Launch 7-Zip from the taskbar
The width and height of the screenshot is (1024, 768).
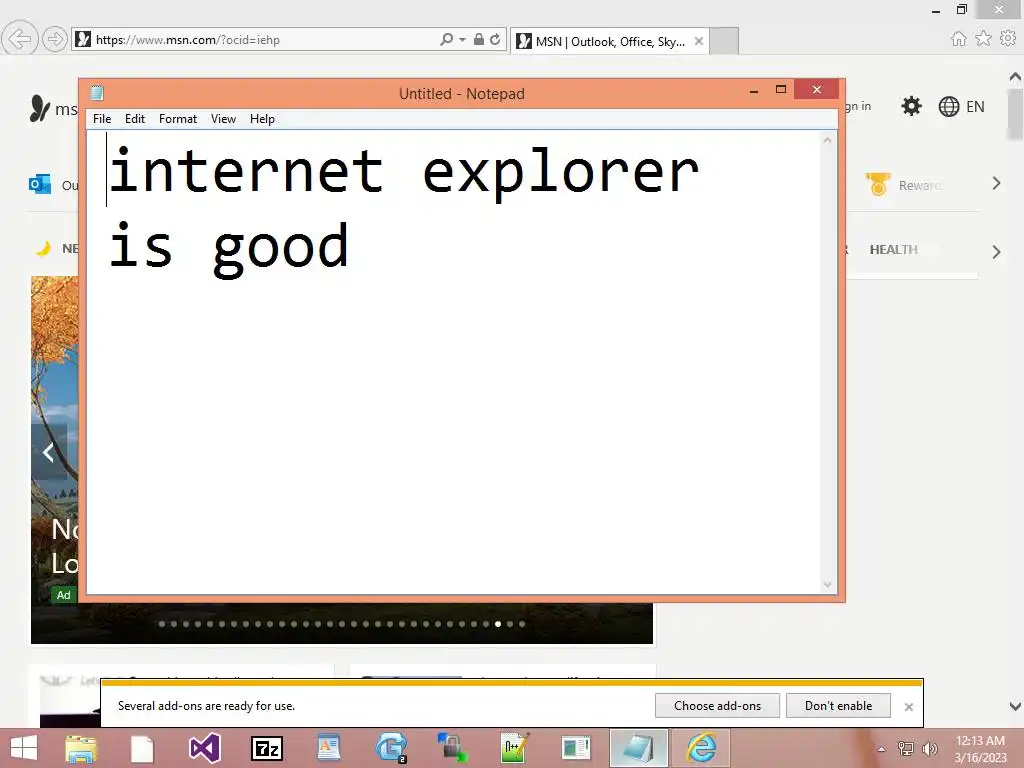pyautogui.click(x=267, y=748)
